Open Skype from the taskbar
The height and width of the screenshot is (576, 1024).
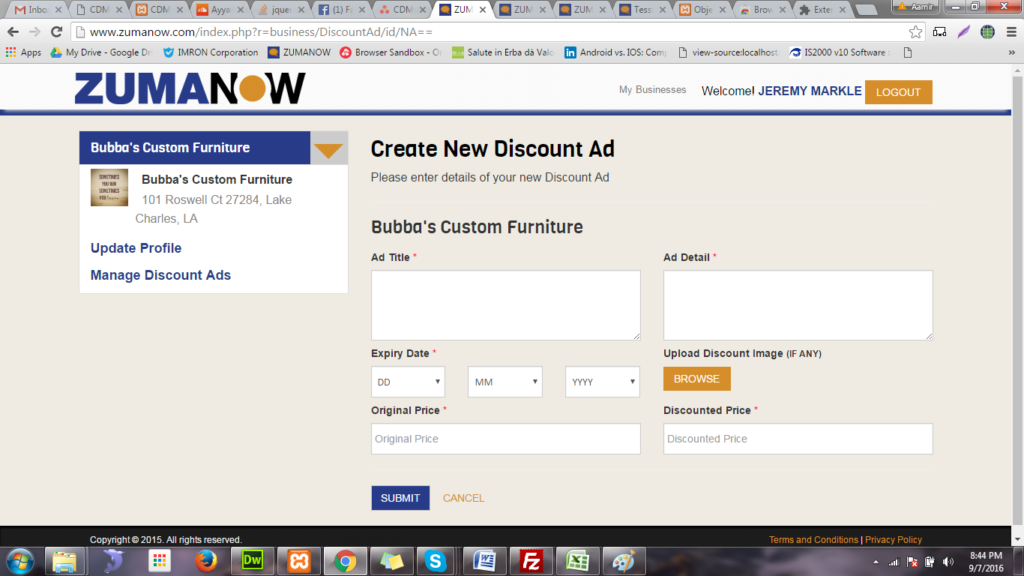436,561
